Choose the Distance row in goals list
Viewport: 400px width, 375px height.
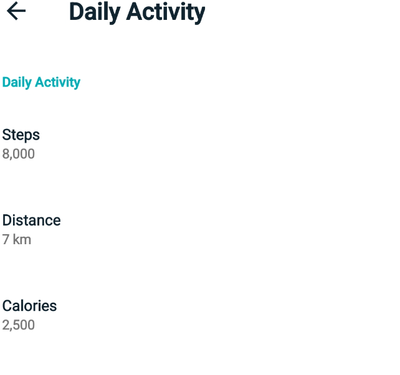[x=200, y=230]
